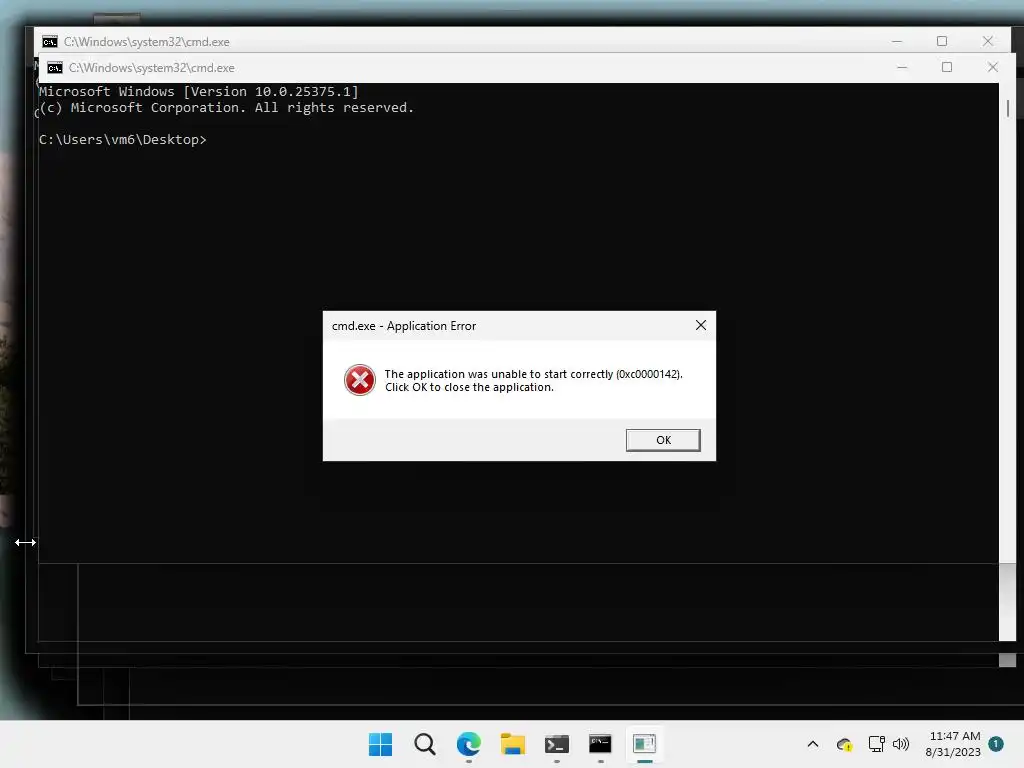Click the C:\Users\vm6\Desktop> prompt line
The image size is (1024, 768).
point(123,140)
